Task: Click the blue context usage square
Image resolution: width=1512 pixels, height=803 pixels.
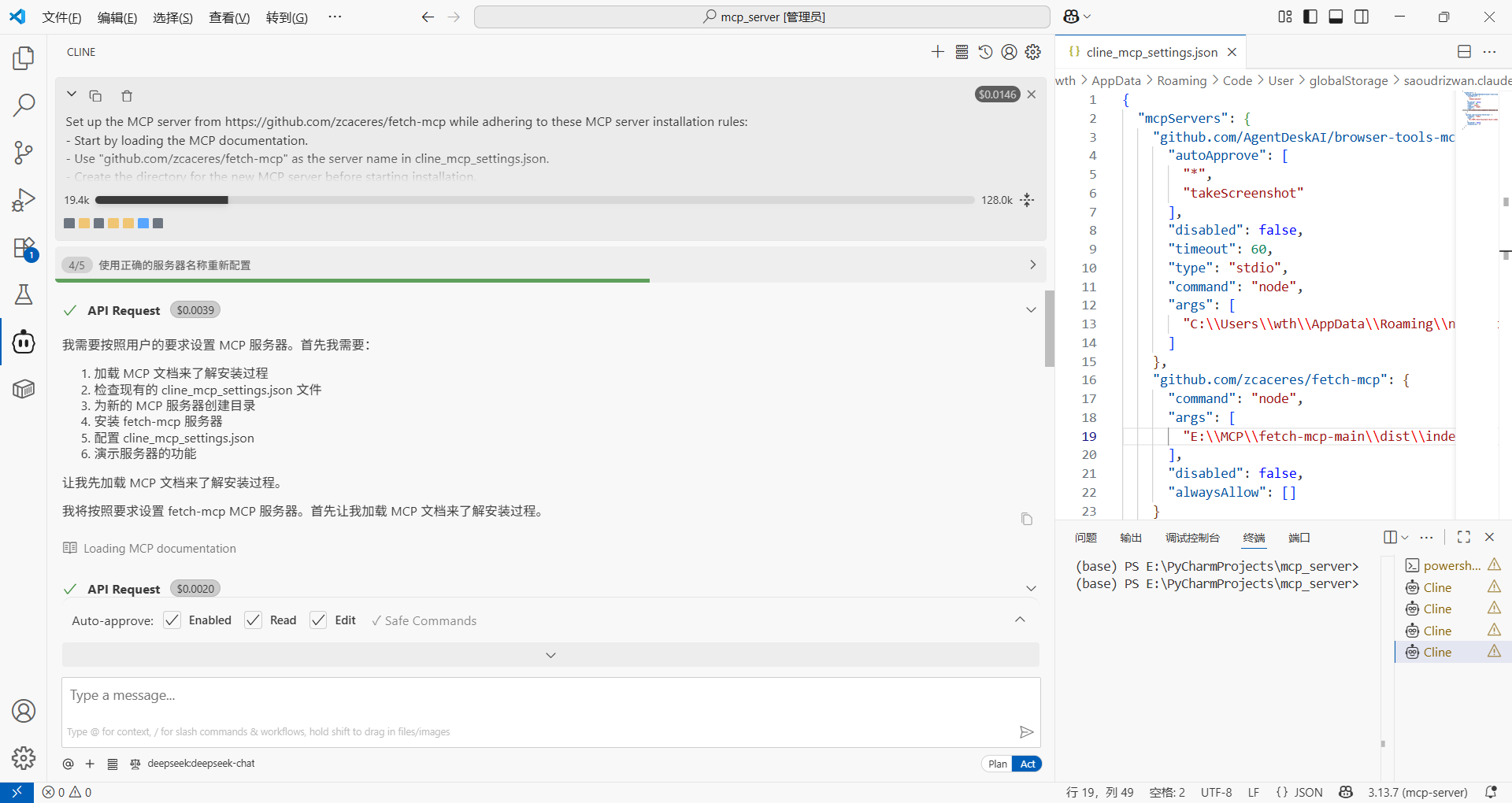Action: [143, 224]
